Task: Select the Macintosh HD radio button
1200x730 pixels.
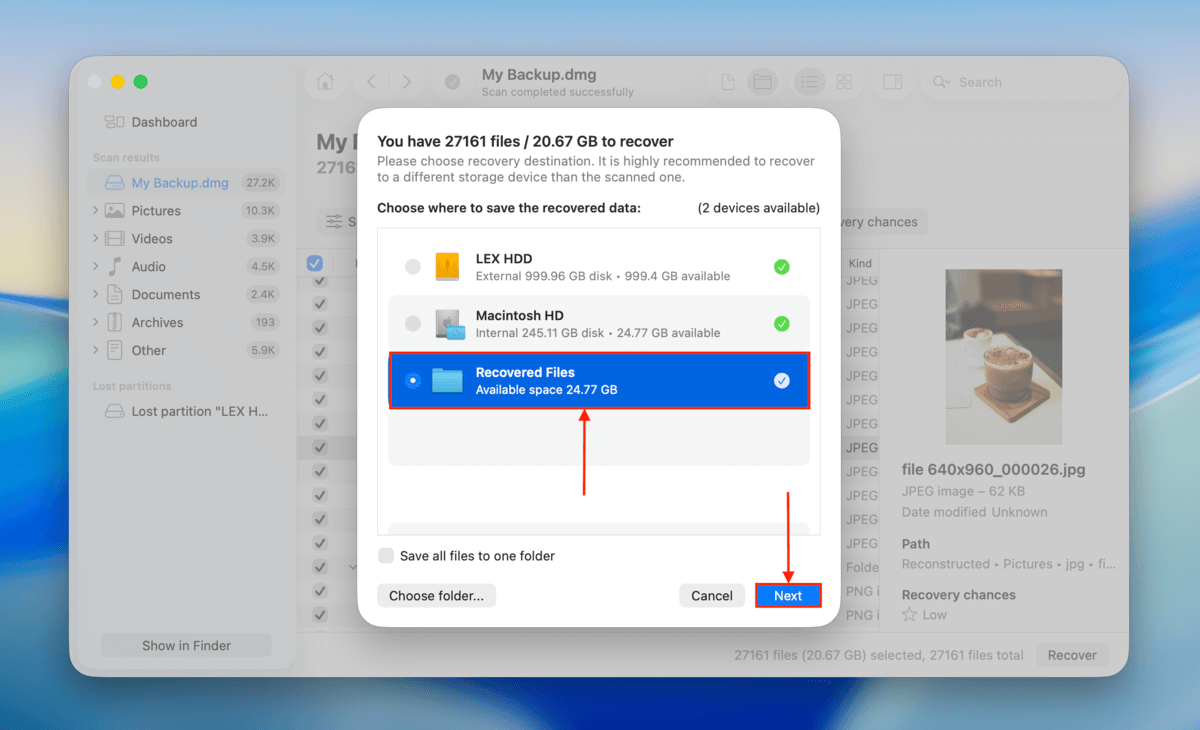Action: [x=413, y=324]
